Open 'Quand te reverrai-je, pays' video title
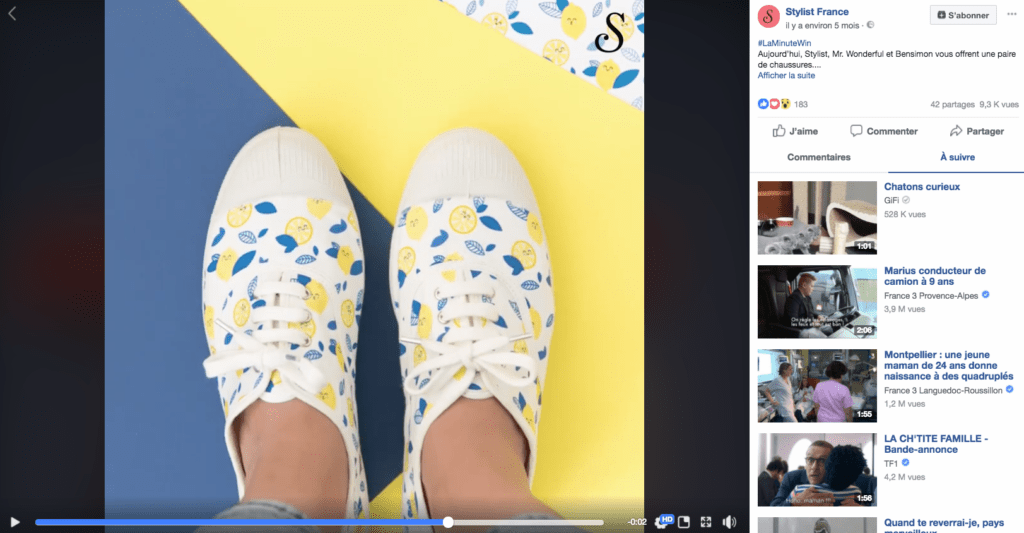This screenshot has height=533, width=1024. point(944,526)
